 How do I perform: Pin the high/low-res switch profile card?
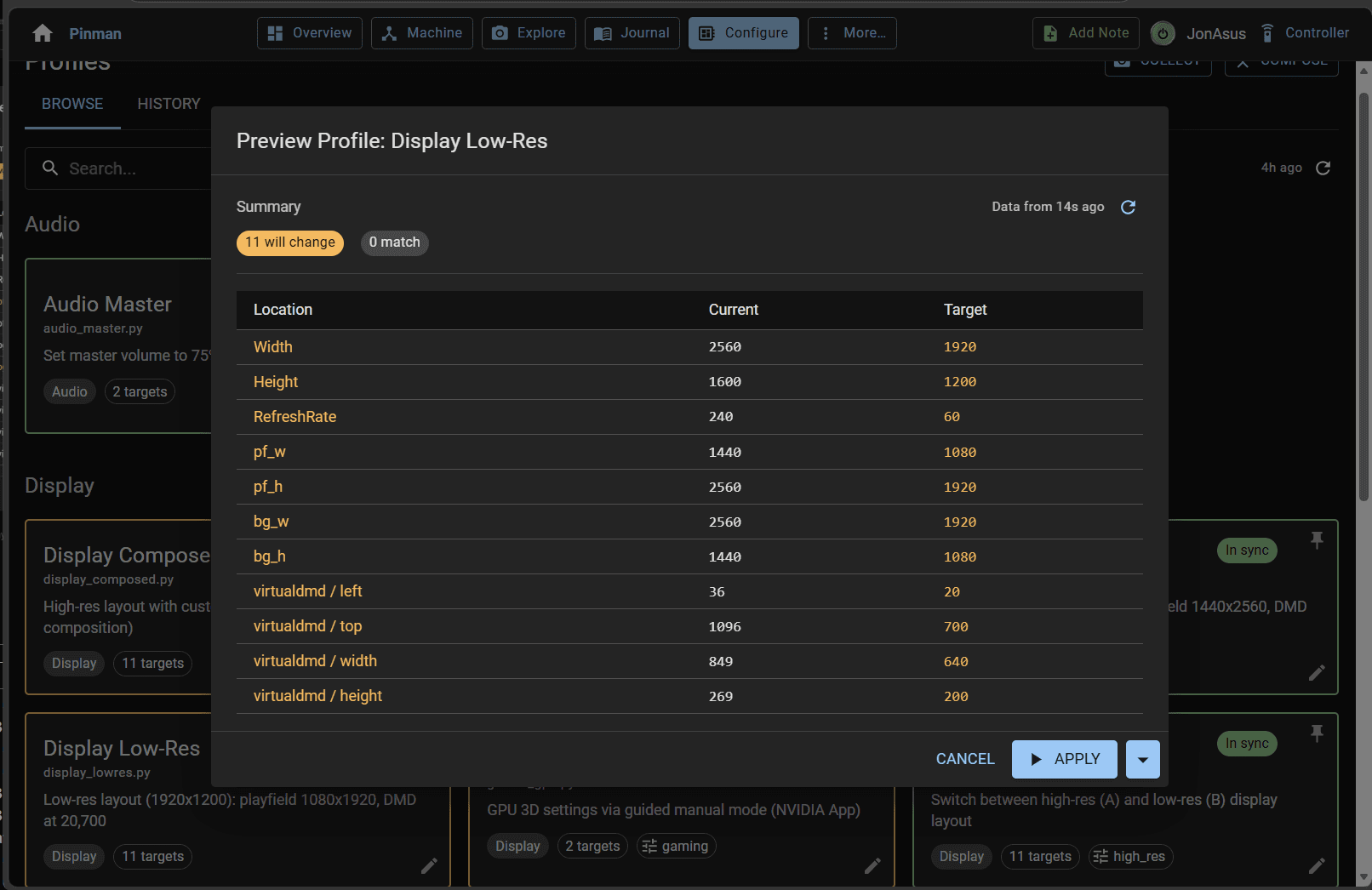1317,733
